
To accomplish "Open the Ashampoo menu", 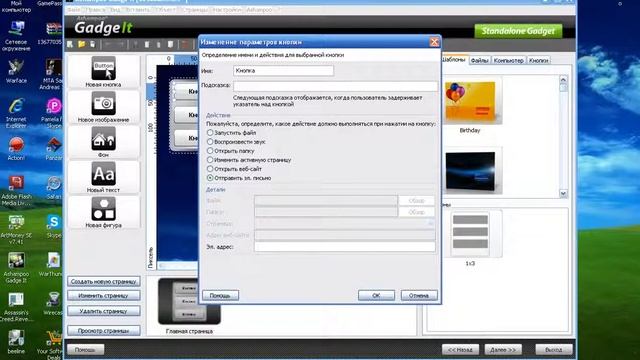I will coord(259,10).
